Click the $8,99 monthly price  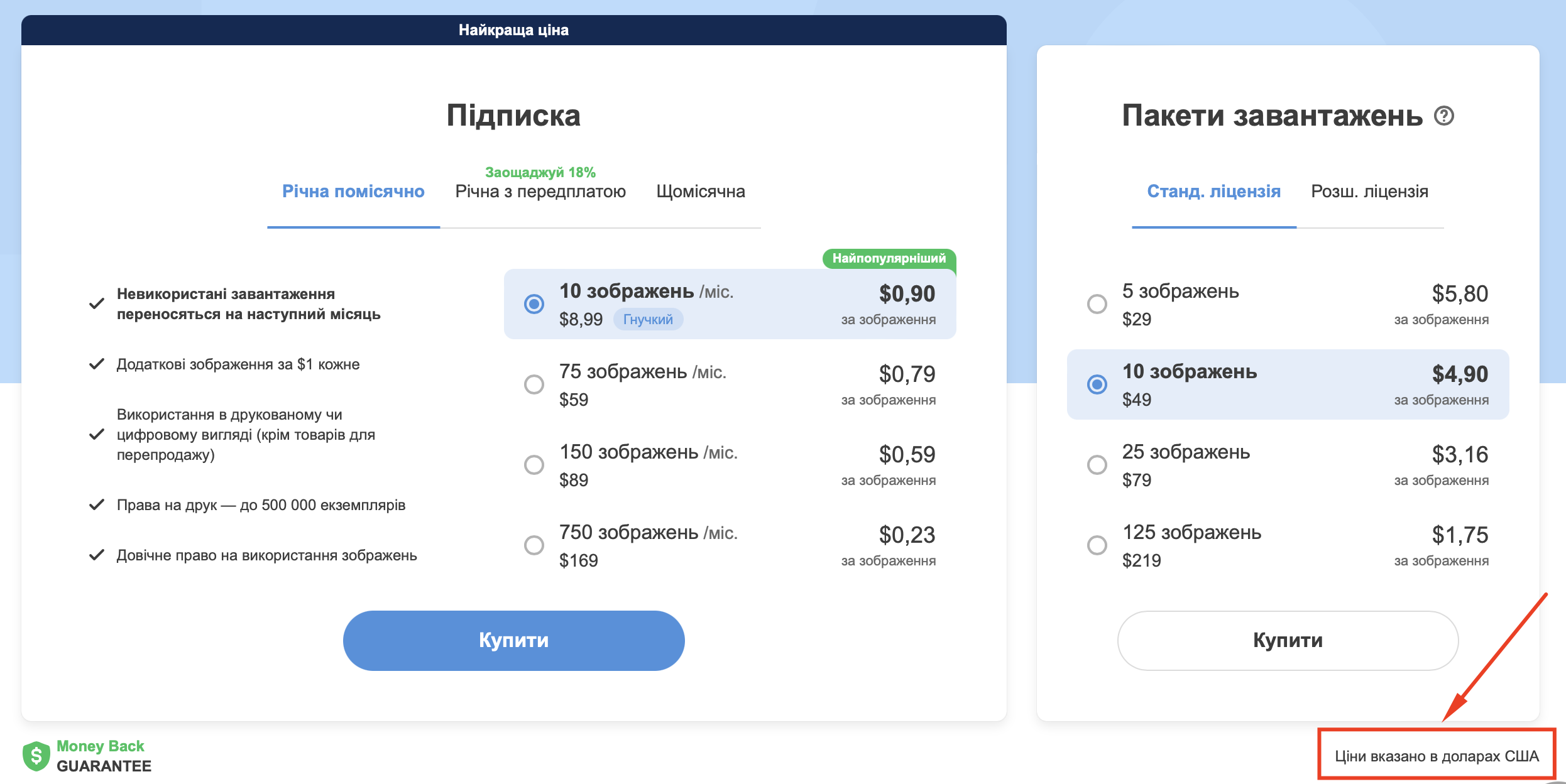[x=581, y=319]
